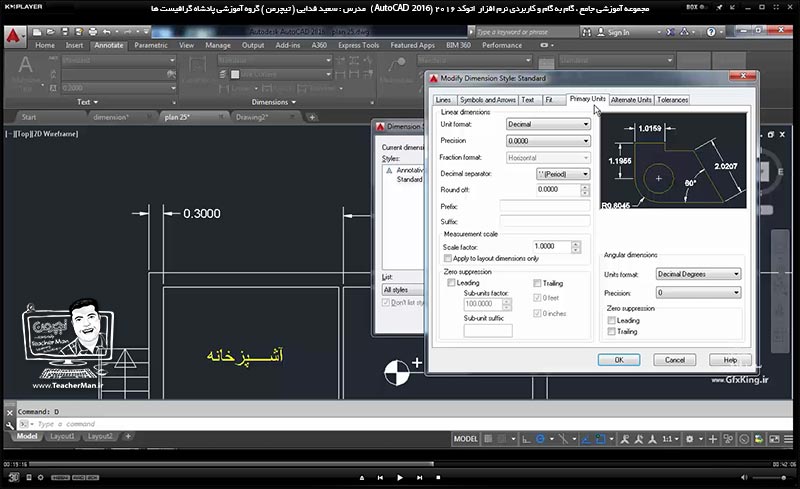This screenshot has width=800, height=489.
Task: Click the Sign In user icon
Action: tap(601, 32)
